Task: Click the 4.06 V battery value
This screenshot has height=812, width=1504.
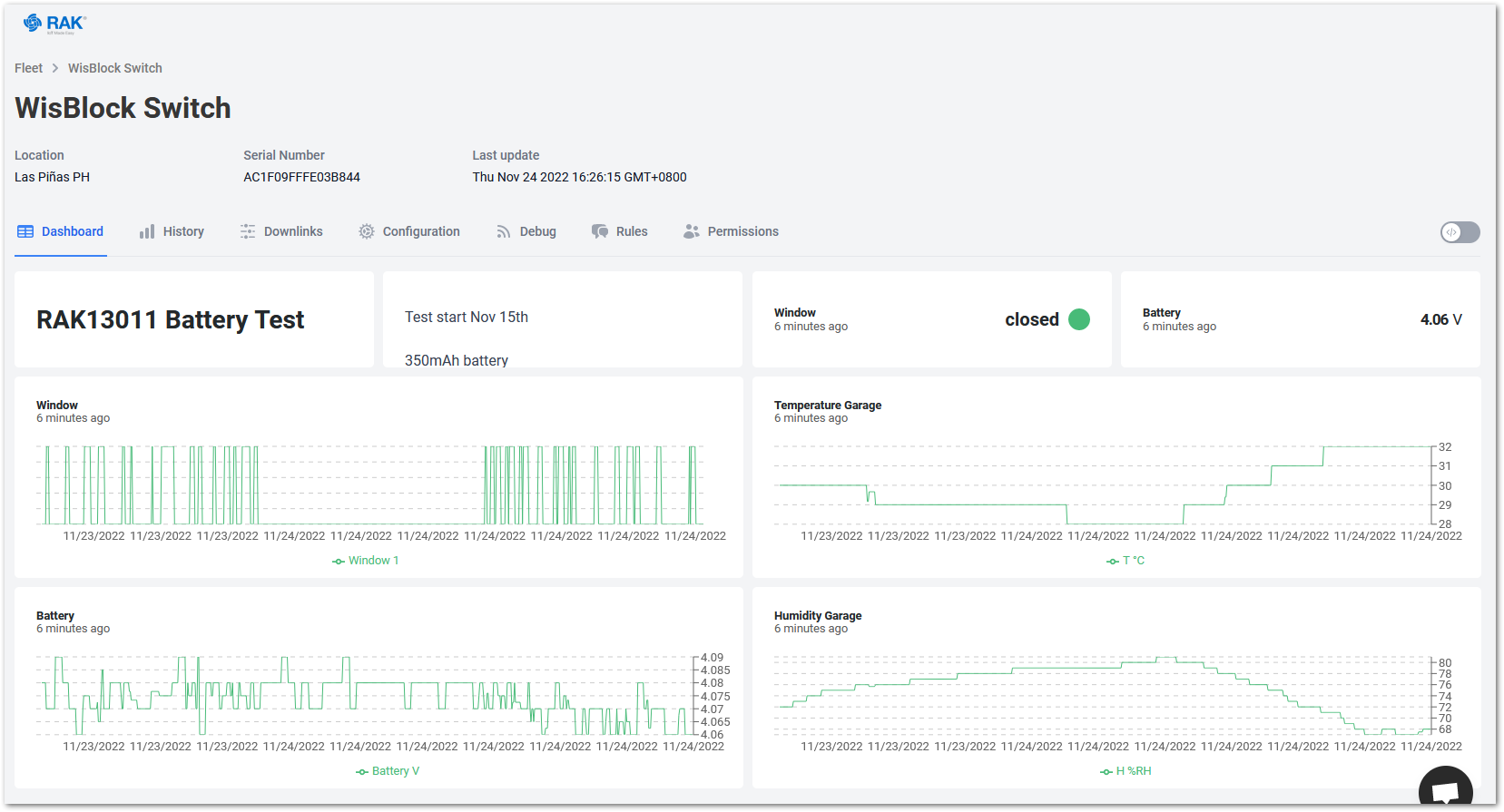Action: tap(1441, 319)
